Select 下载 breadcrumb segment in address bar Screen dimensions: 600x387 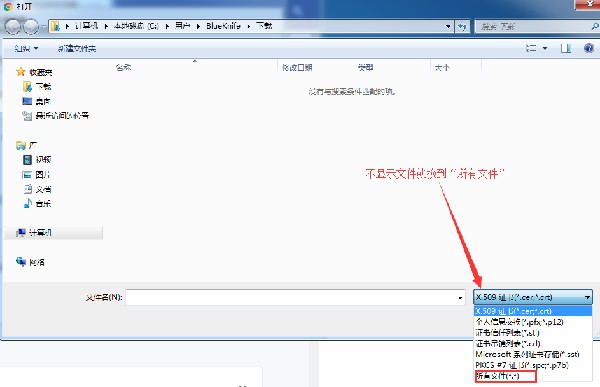pyautogui.click(x=264, y=26)
